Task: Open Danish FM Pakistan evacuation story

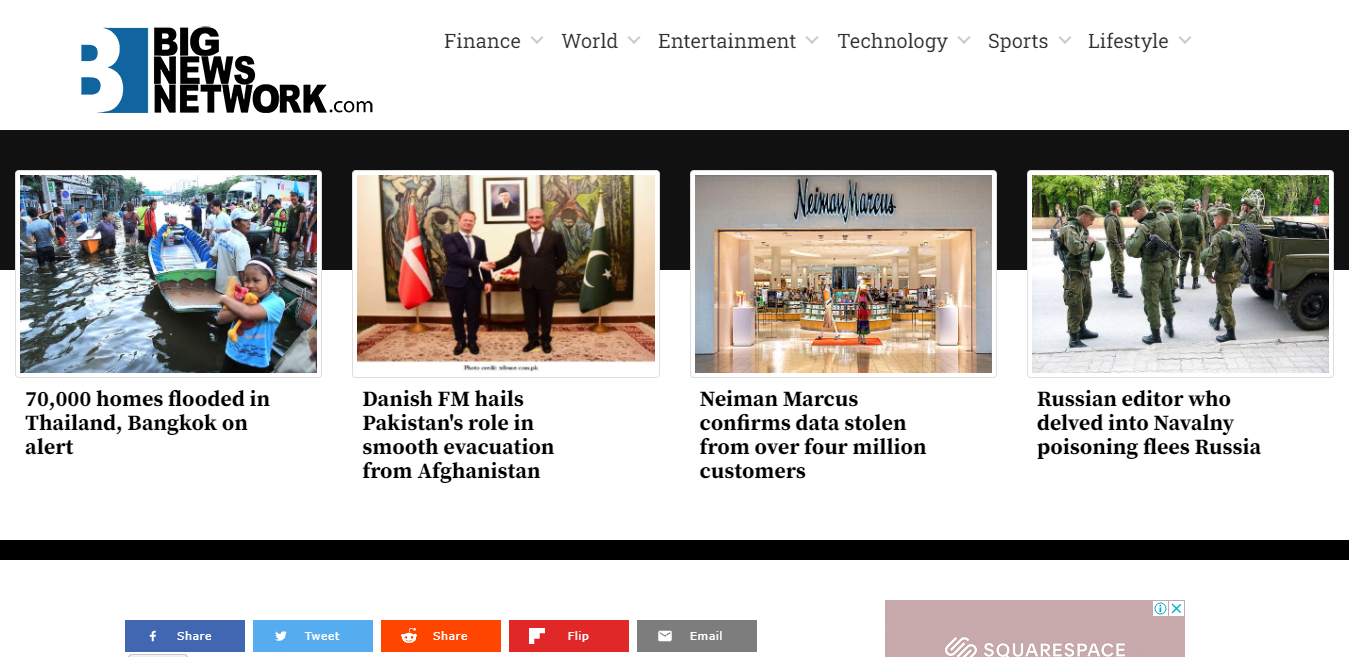Action: 458,435
